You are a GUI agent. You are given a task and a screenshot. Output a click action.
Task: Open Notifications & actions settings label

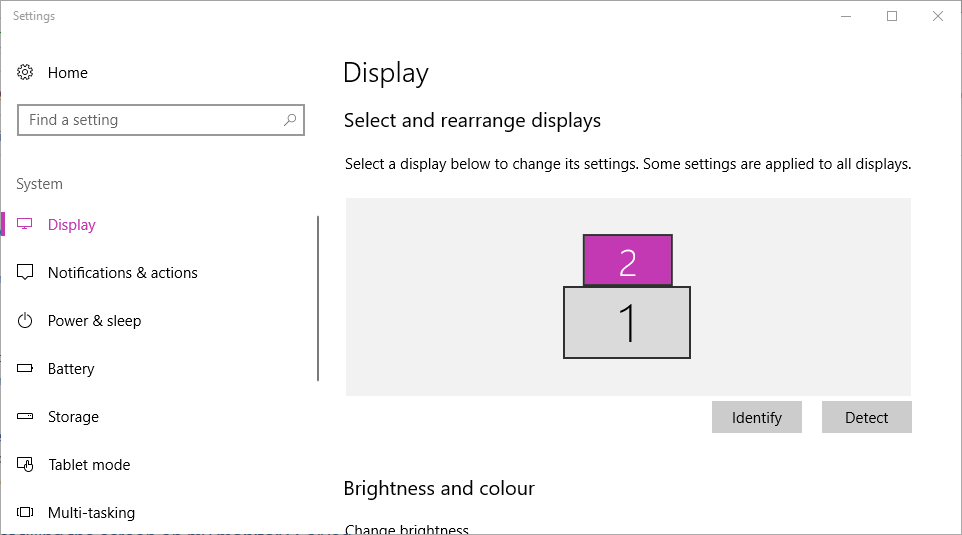pyautogui.click(x=123, y=272)
